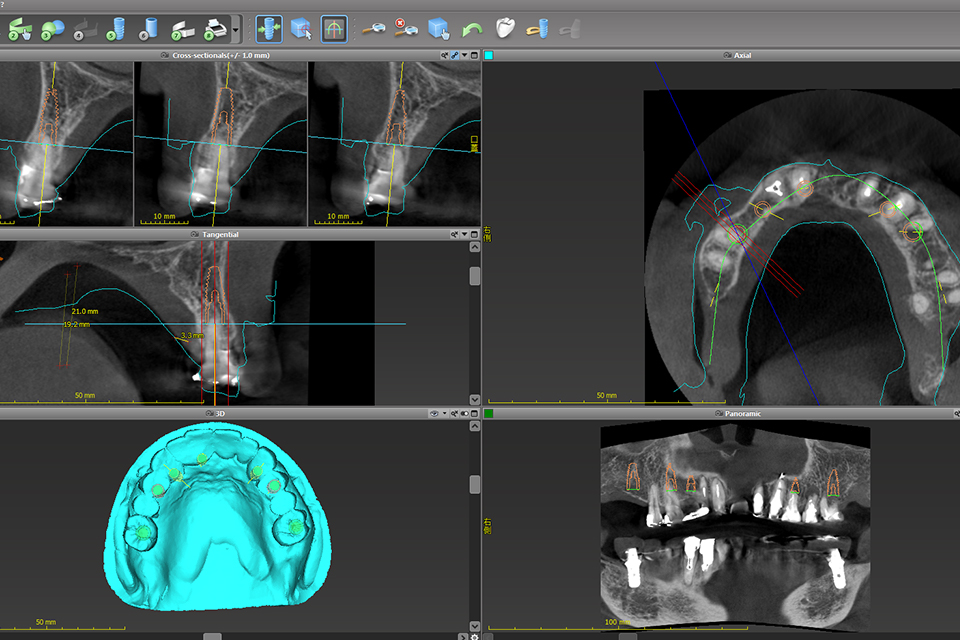Maximize the Cross-sectionals panel
Screen dimensions: 960x640
pos(474,55)
